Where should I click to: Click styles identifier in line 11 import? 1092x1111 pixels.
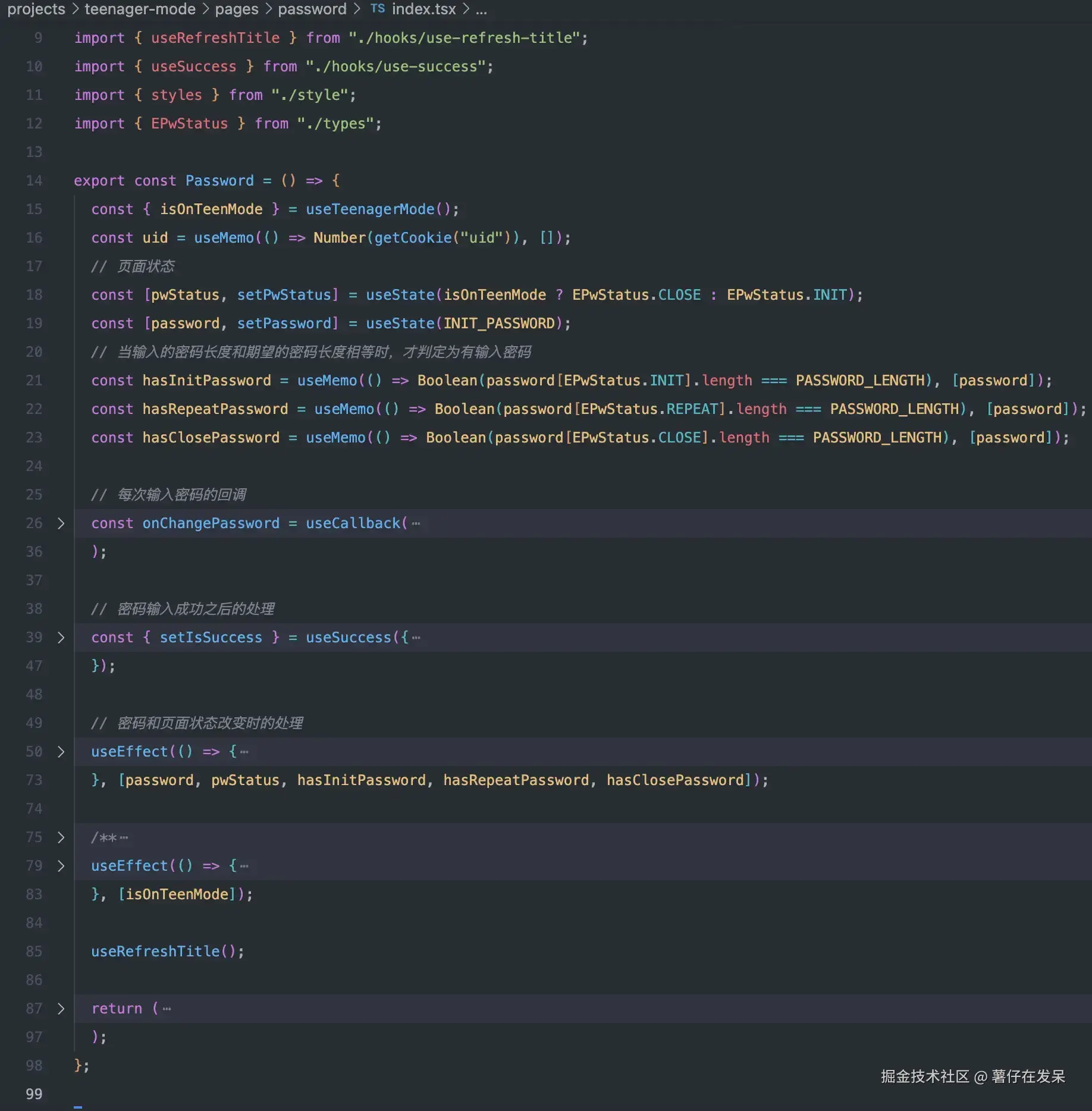177,95
